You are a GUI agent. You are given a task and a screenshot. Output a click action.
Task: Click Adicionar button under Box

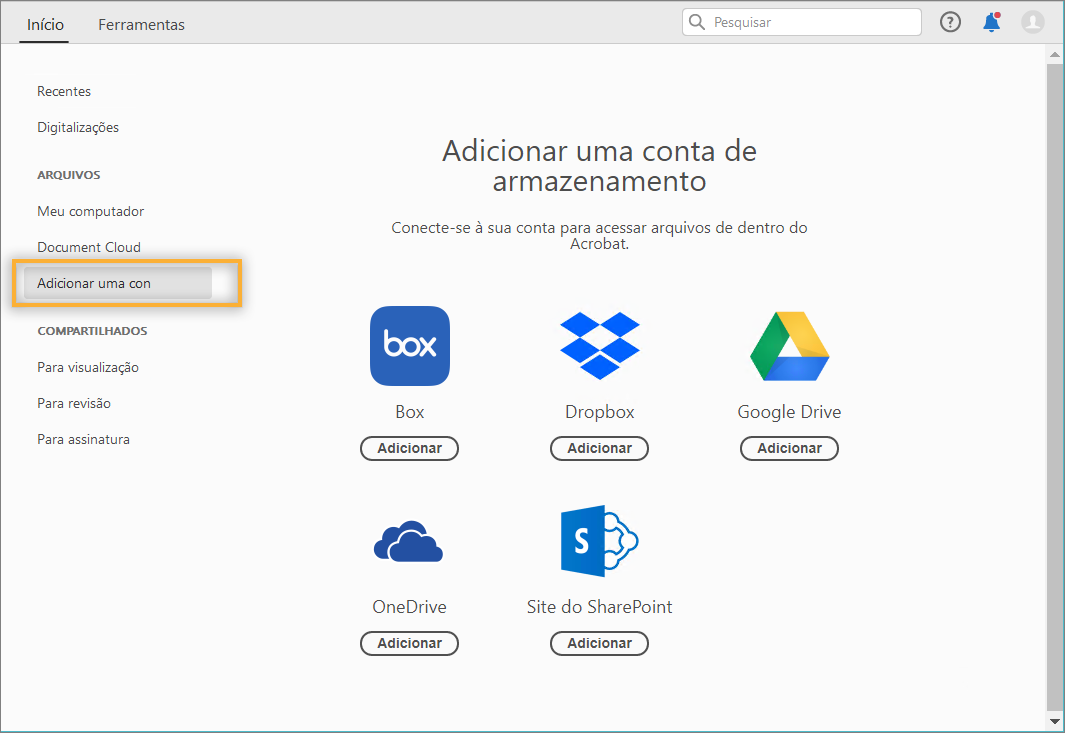coord(410,448)
